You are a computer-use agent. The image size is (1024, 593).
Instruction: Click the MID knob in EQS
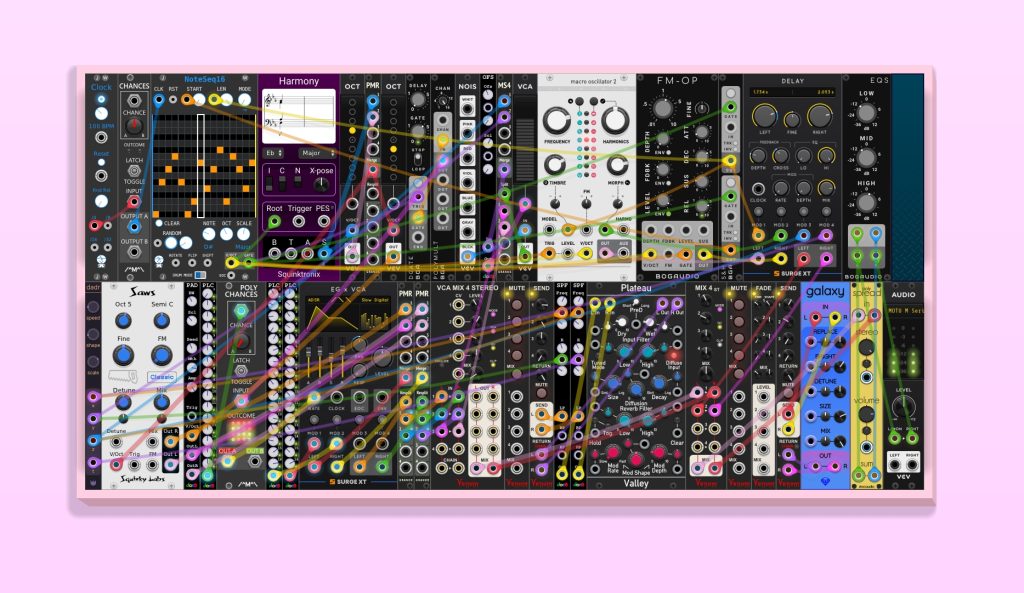tap(866, 157)
